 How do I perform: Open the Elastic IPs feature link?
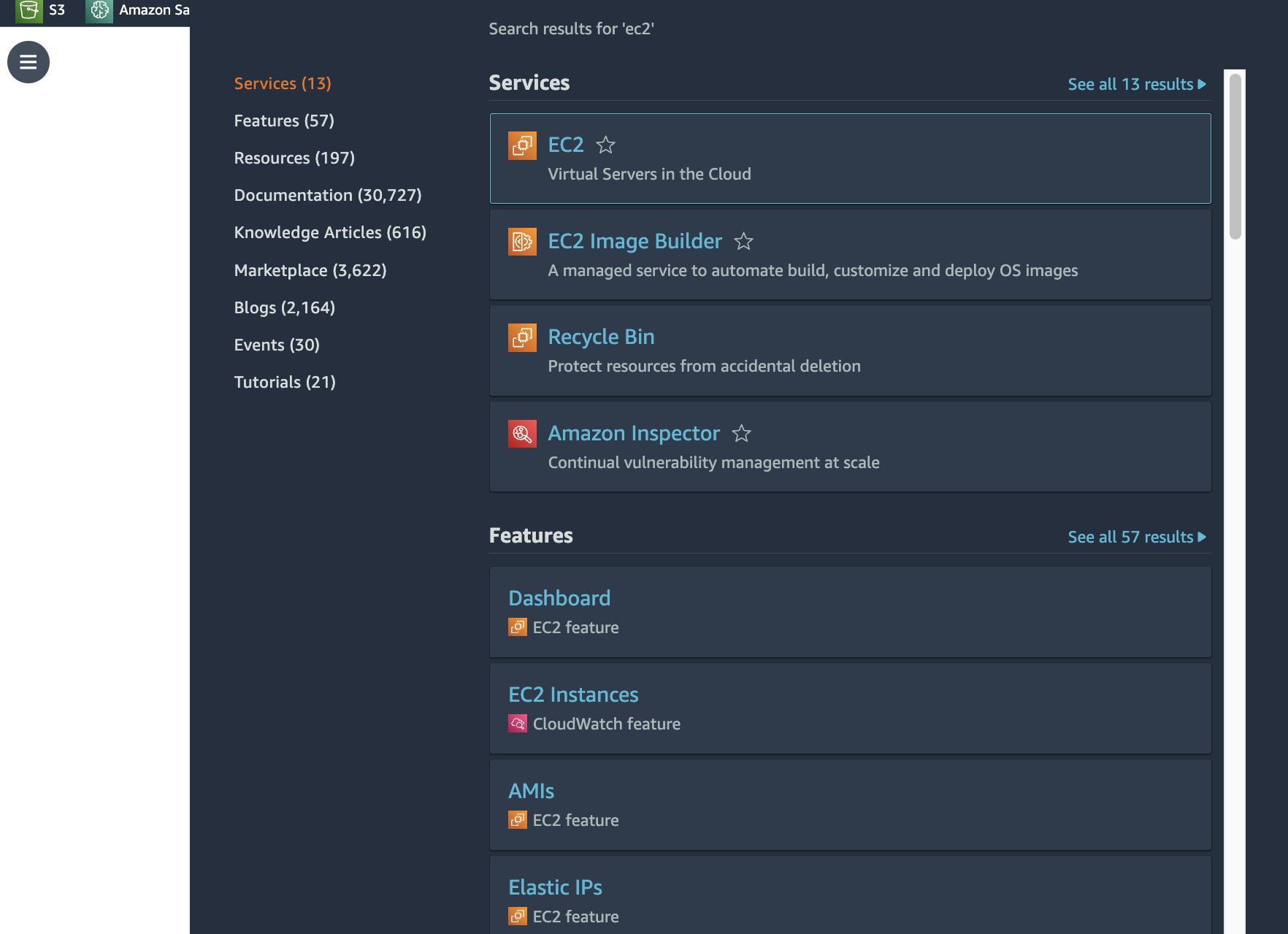(x=555, y=887)
